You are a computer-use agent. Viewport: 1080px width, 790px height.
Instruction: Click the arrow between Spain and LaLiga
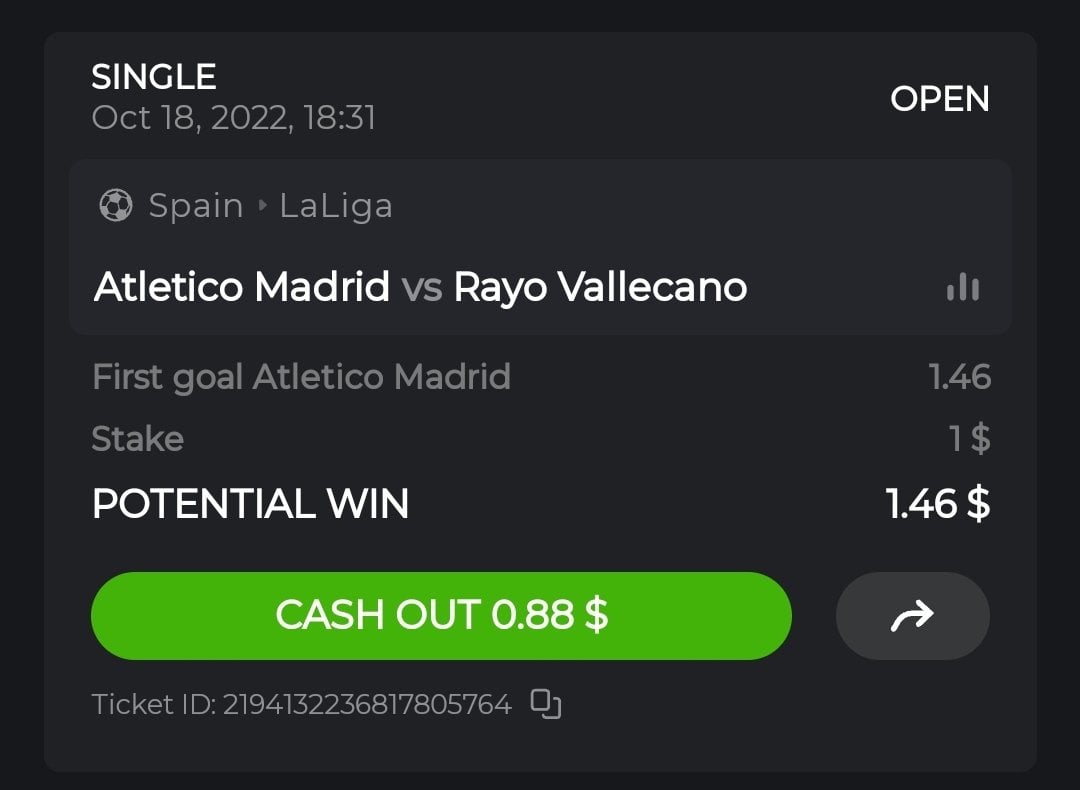[x=262, y=206]
